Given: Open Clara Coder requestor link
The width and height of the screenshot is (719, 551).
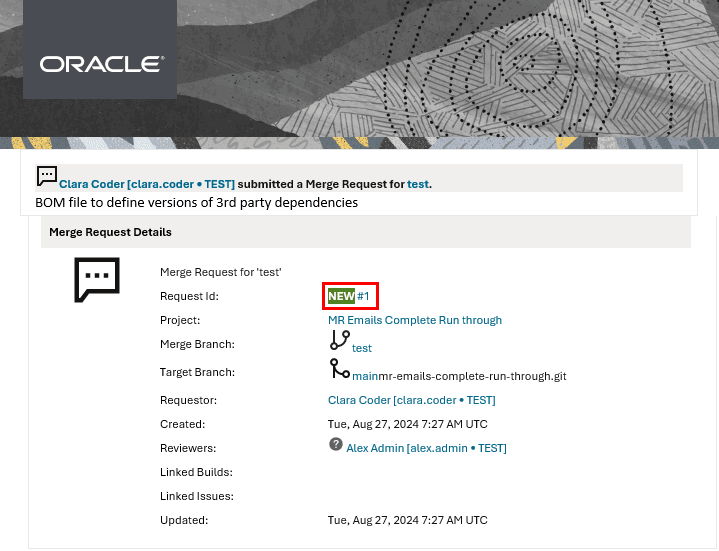Looking at the screenshot, I should tap(412, 400).
